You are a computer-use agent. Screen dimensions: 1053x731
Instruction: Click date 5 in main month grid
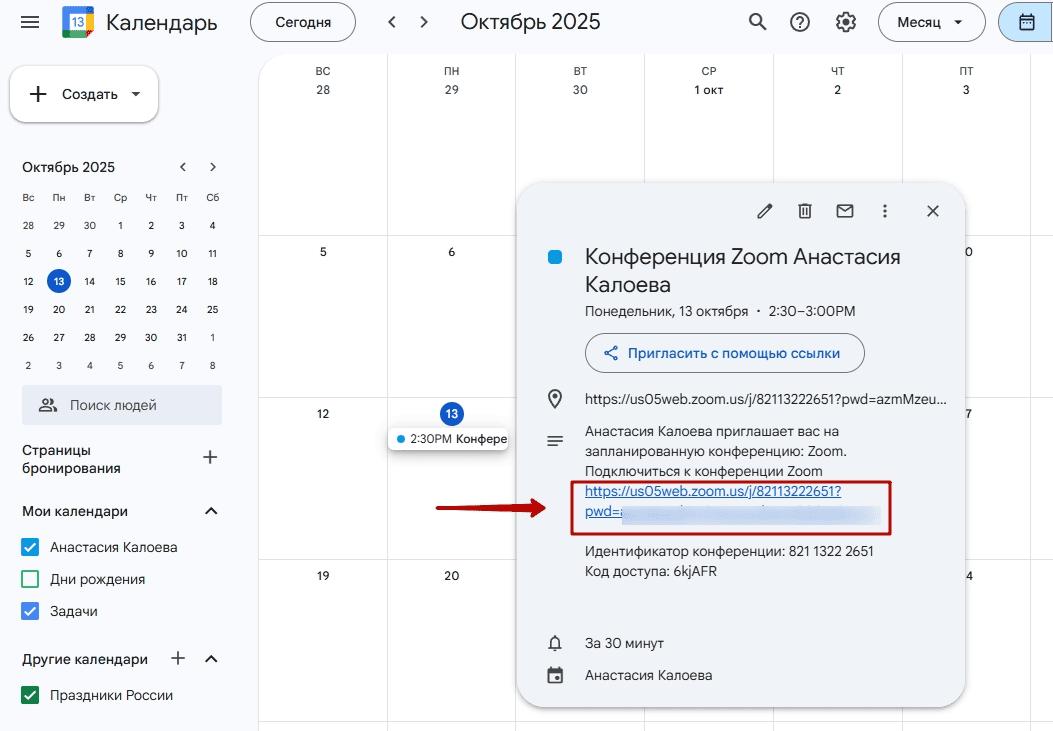tap(323, 252)
